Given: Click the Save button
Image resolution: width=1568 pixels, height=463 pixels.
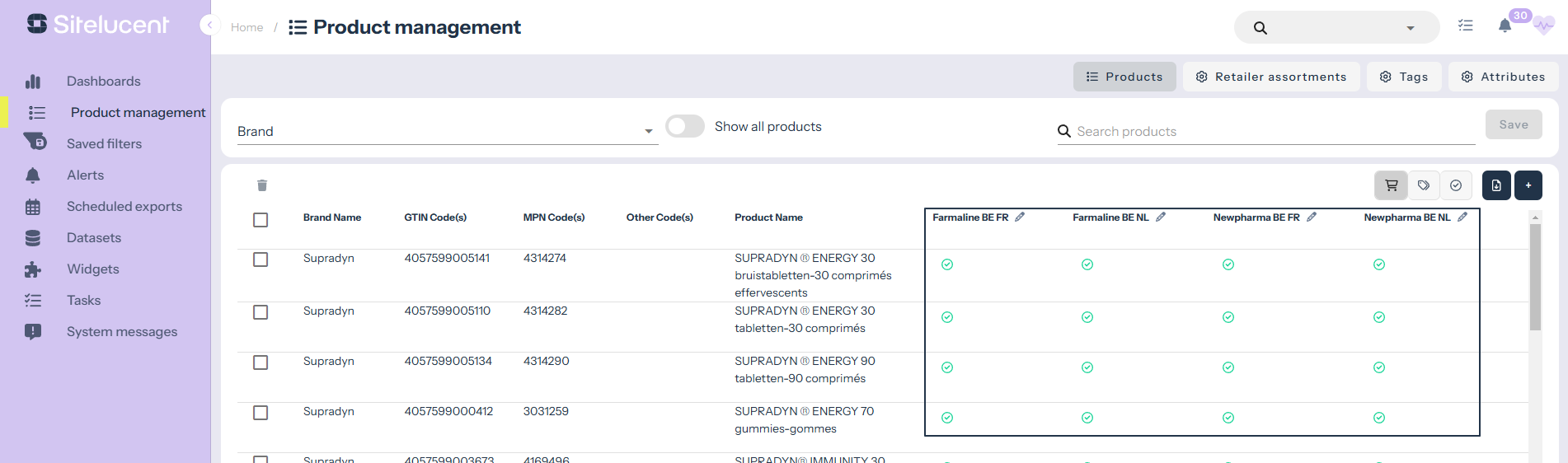Looking at the screenshot, I should click(x=1514, y=124).
